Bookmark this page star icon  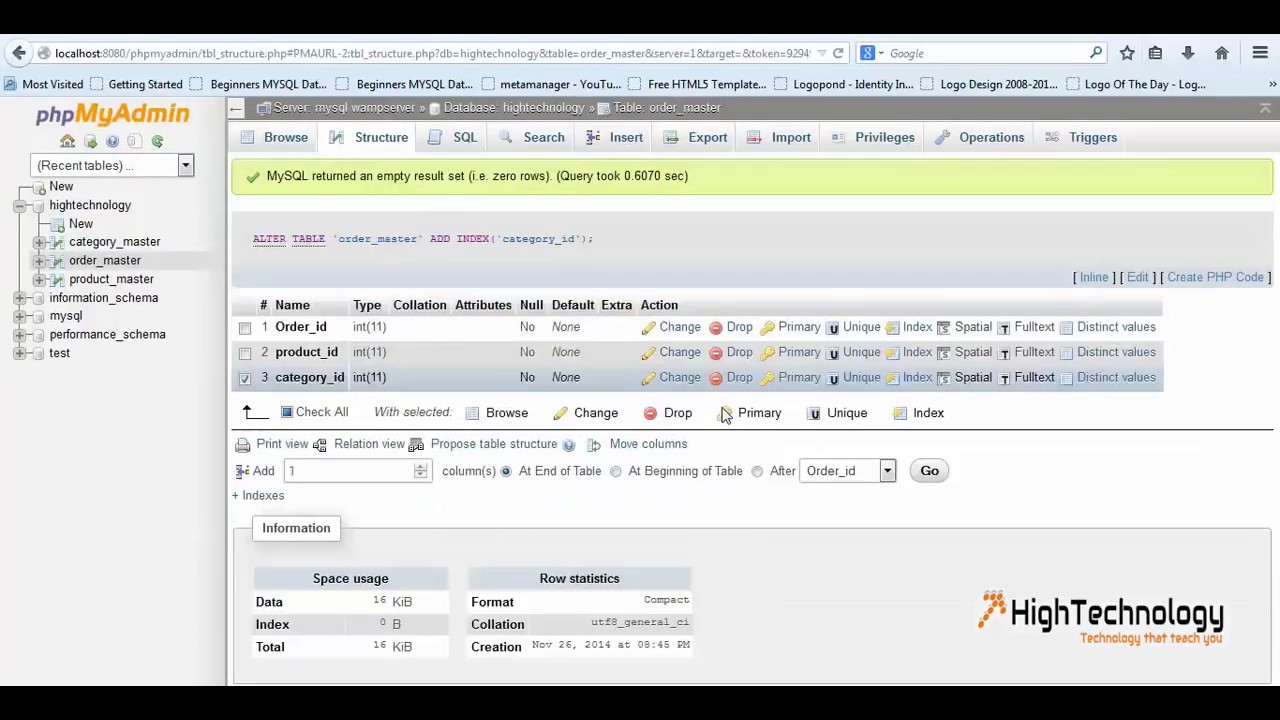[x=1127, y=53]
